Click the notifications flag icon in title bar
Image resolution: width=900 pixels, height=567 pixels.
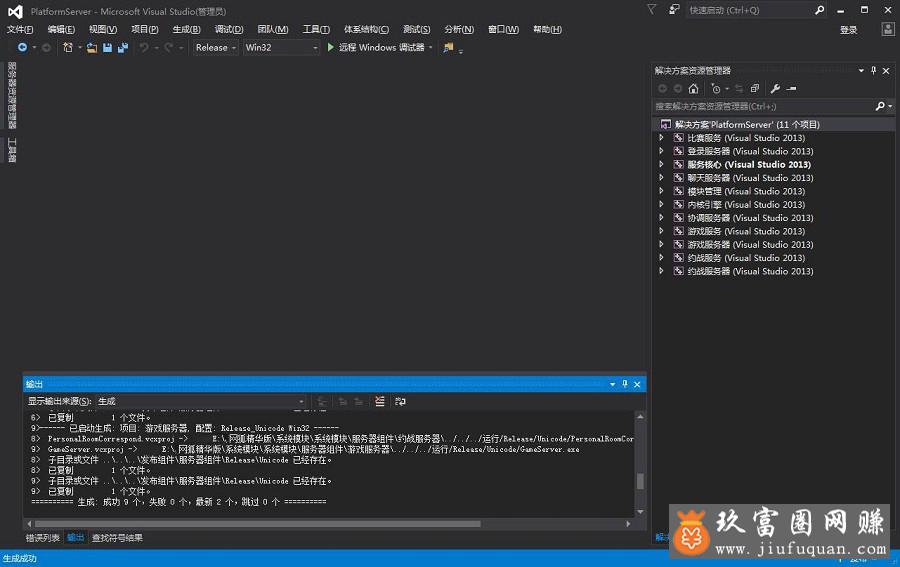coord(651,10)
